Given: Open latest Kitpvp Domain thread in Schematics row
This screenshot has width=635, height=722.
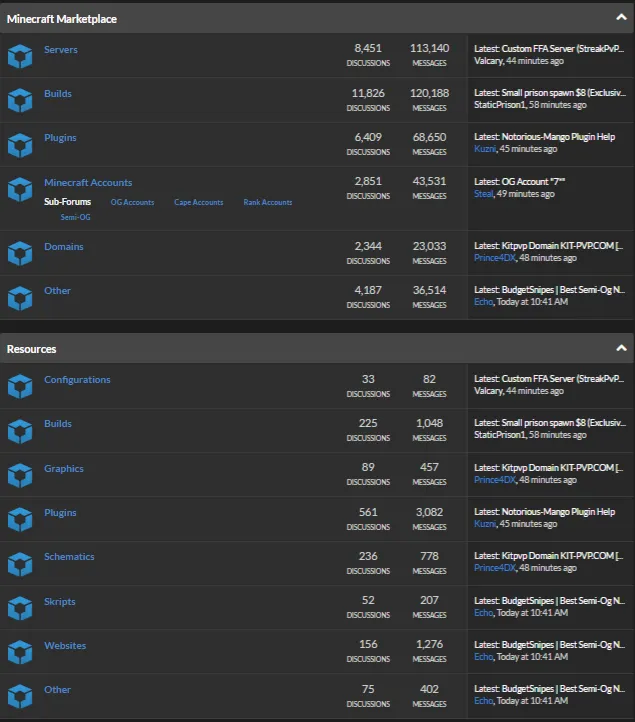Looking at the screenshot, I should [x=562, y=556].
